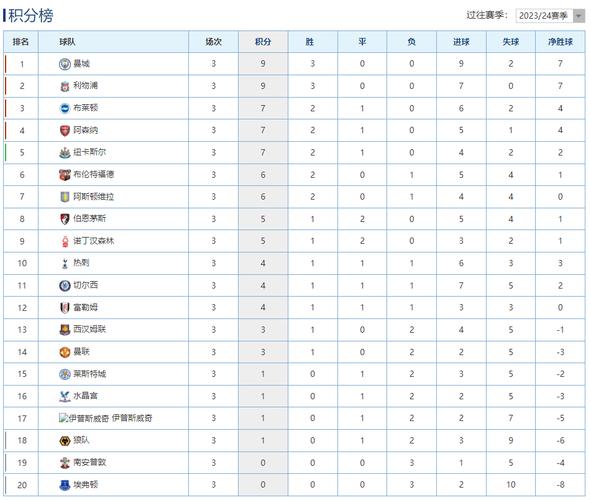
Task: Click the Arsenal crest icon
Action: pos(65,131)
